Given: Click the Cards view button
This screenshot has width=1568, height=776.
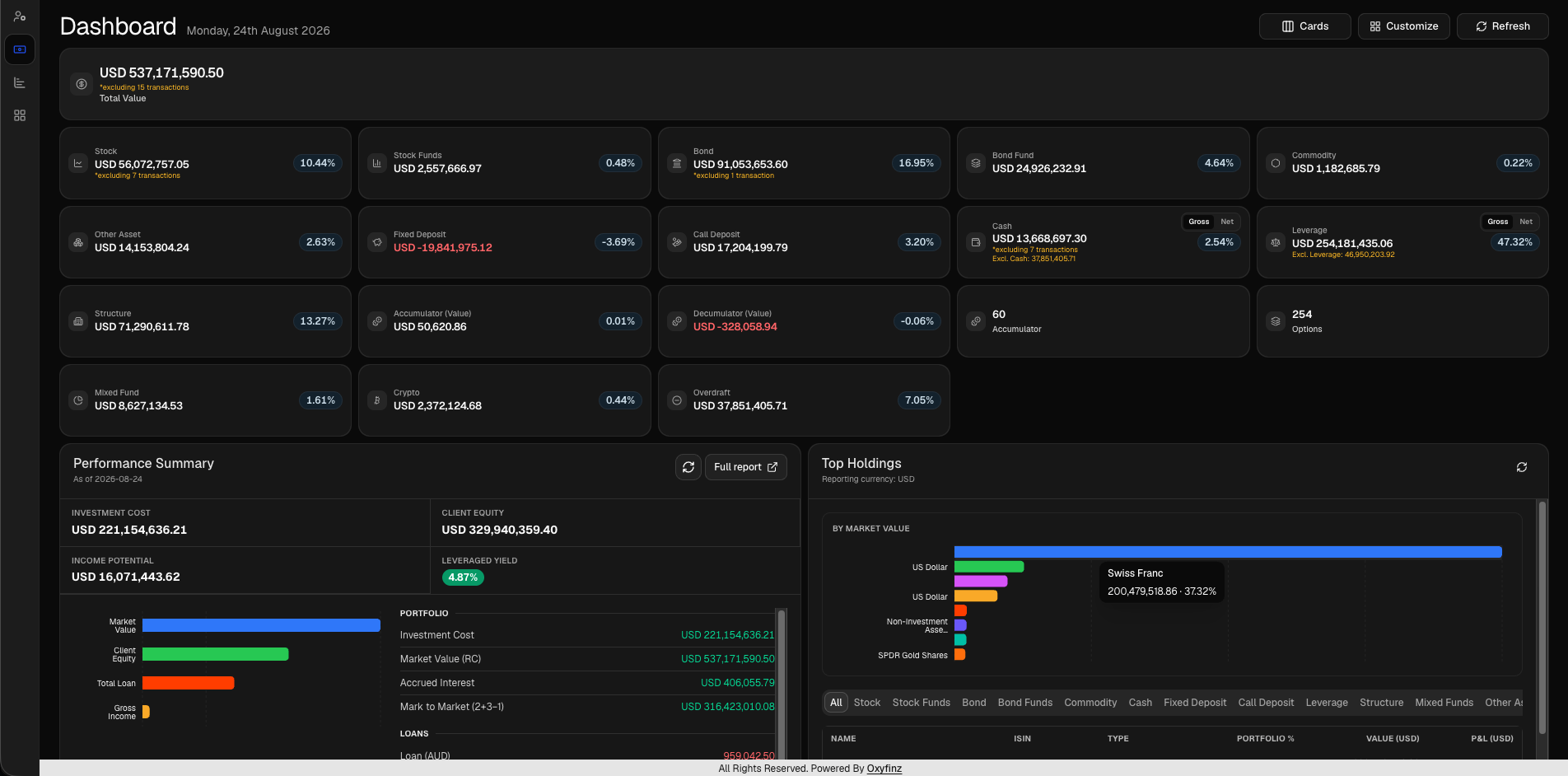Looking at the screenshot, I should click(1305, 26).
